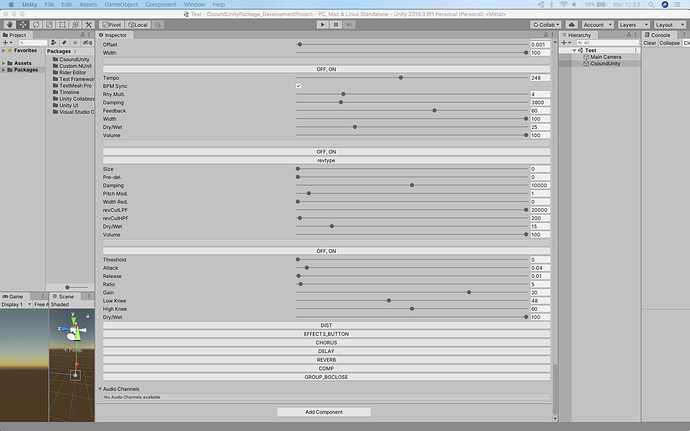Open the Layout dropdown
This screenshot has height=431, width=690.
[x=669, y=25]
